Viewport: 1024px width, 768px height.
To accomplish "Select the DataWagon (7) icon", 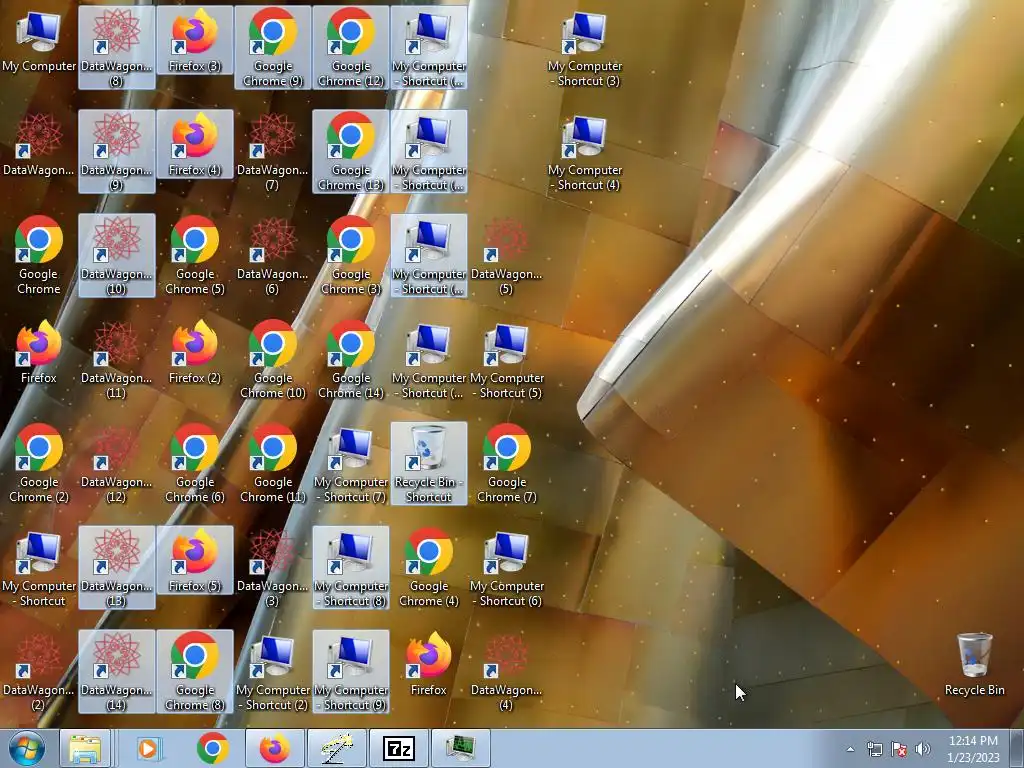I will tap(272, 151).
